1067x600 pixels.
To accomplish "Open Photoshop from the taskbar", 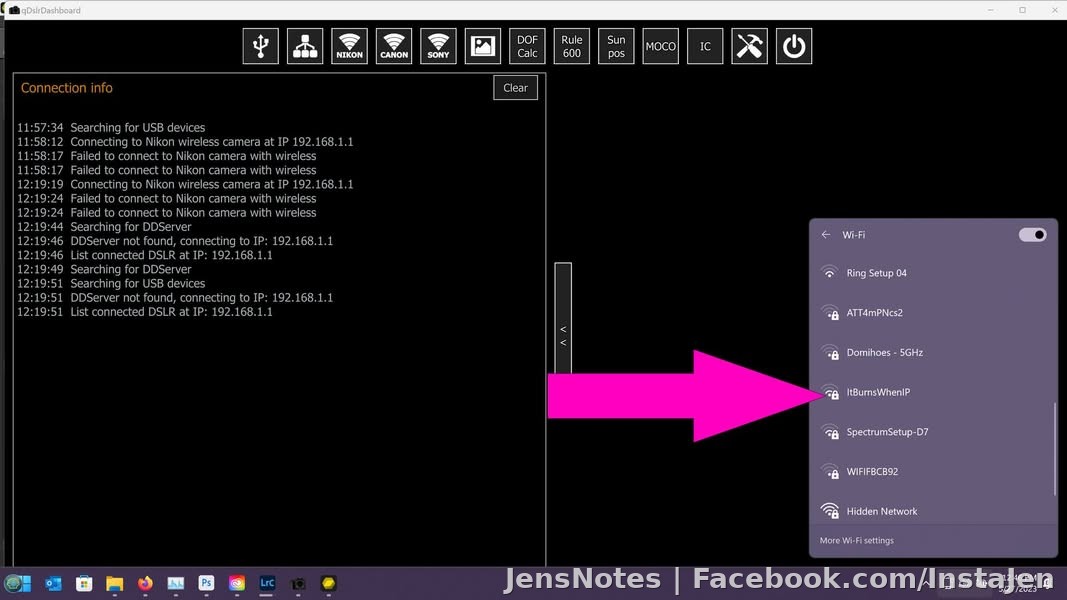I will [206, 584].
